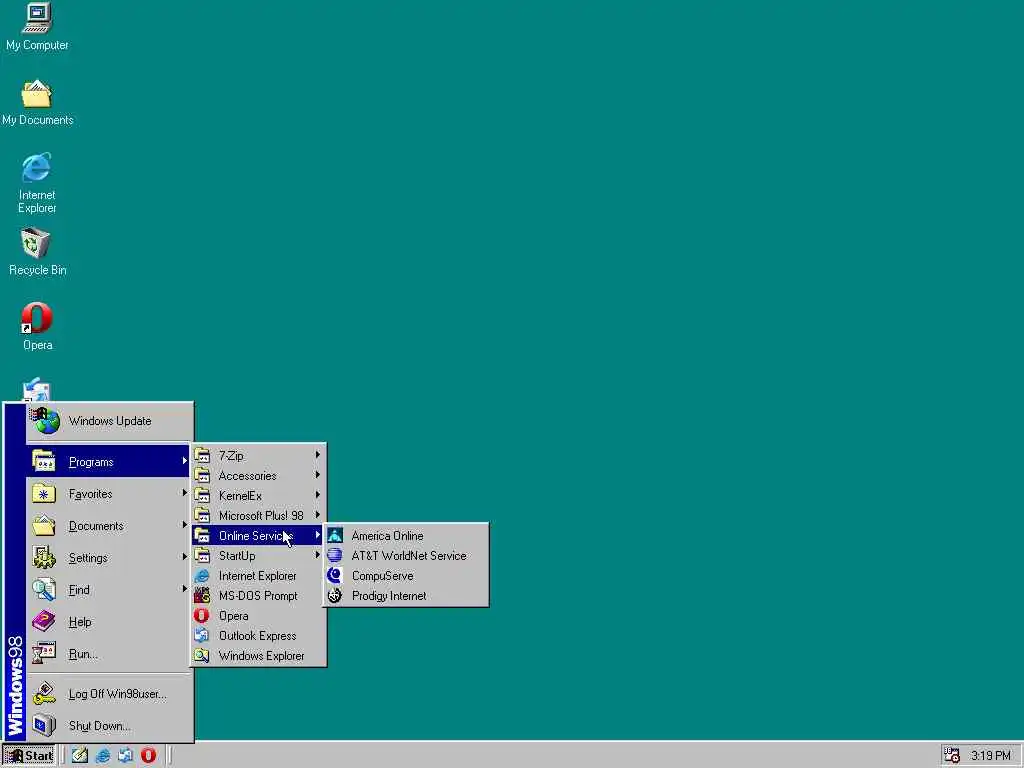The height and width of the screenshot is (768, 1024).
Task: Open the Accessories program group
Action: 259,475
